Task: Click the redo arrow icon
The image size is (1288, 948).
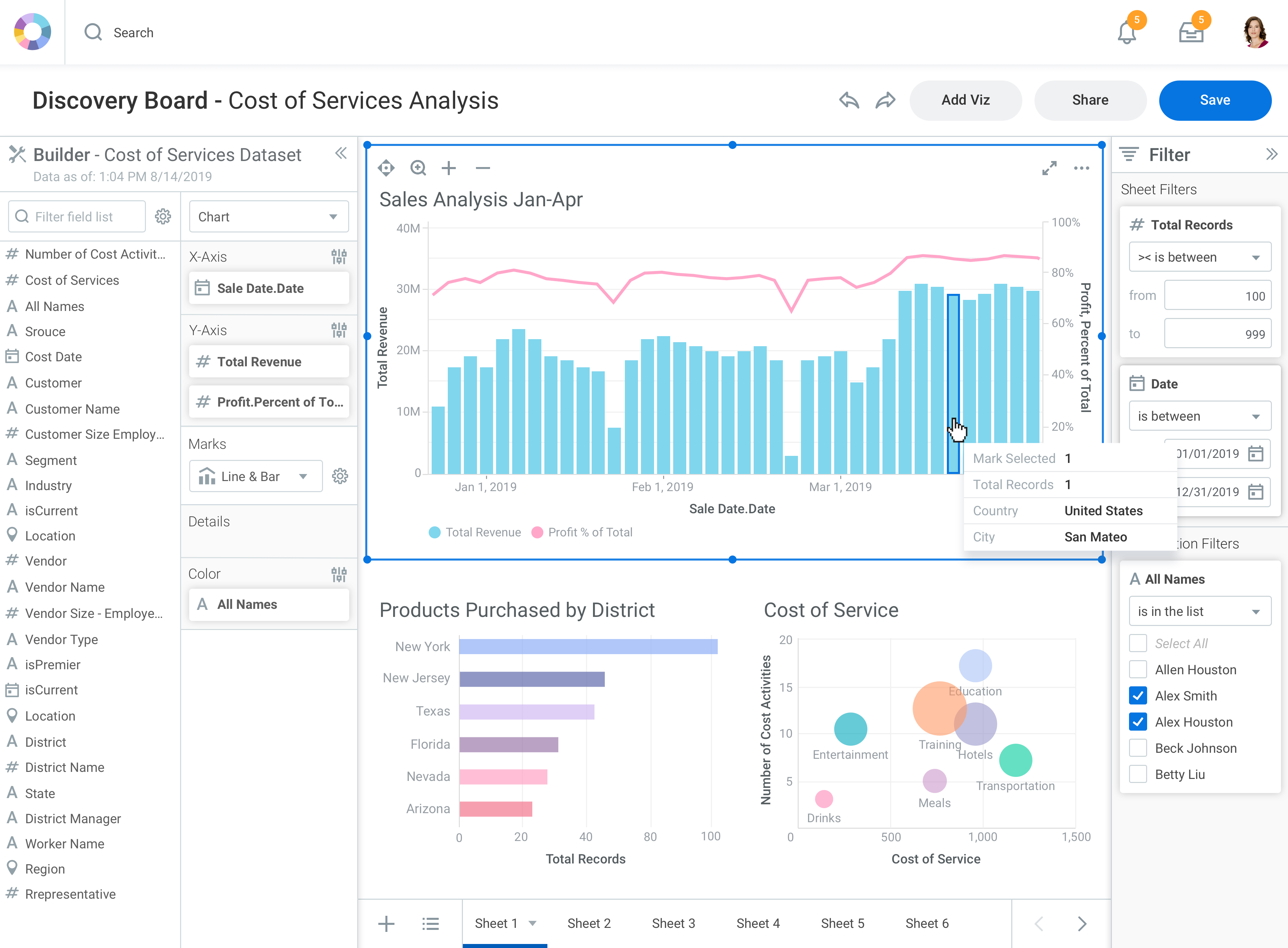Action: [885, 100]
